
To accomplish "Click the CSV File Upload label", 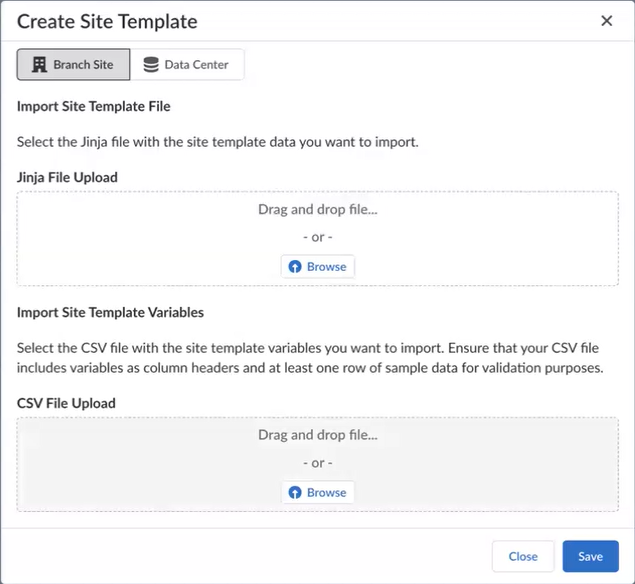I will pyautogui.click(x=66, y=404).
